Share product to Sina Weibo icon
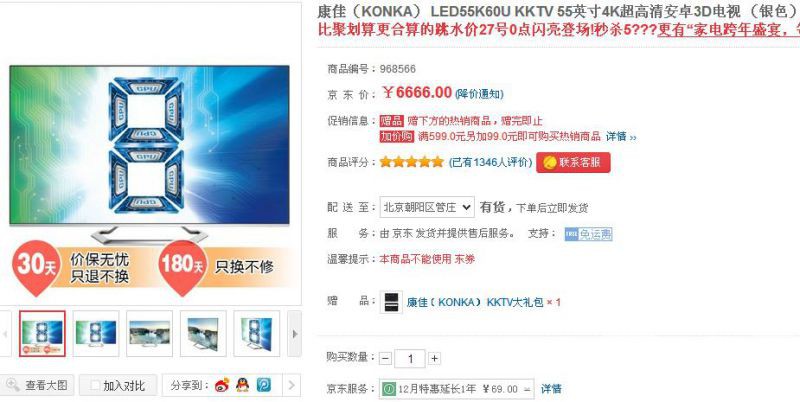 [222, 385]
